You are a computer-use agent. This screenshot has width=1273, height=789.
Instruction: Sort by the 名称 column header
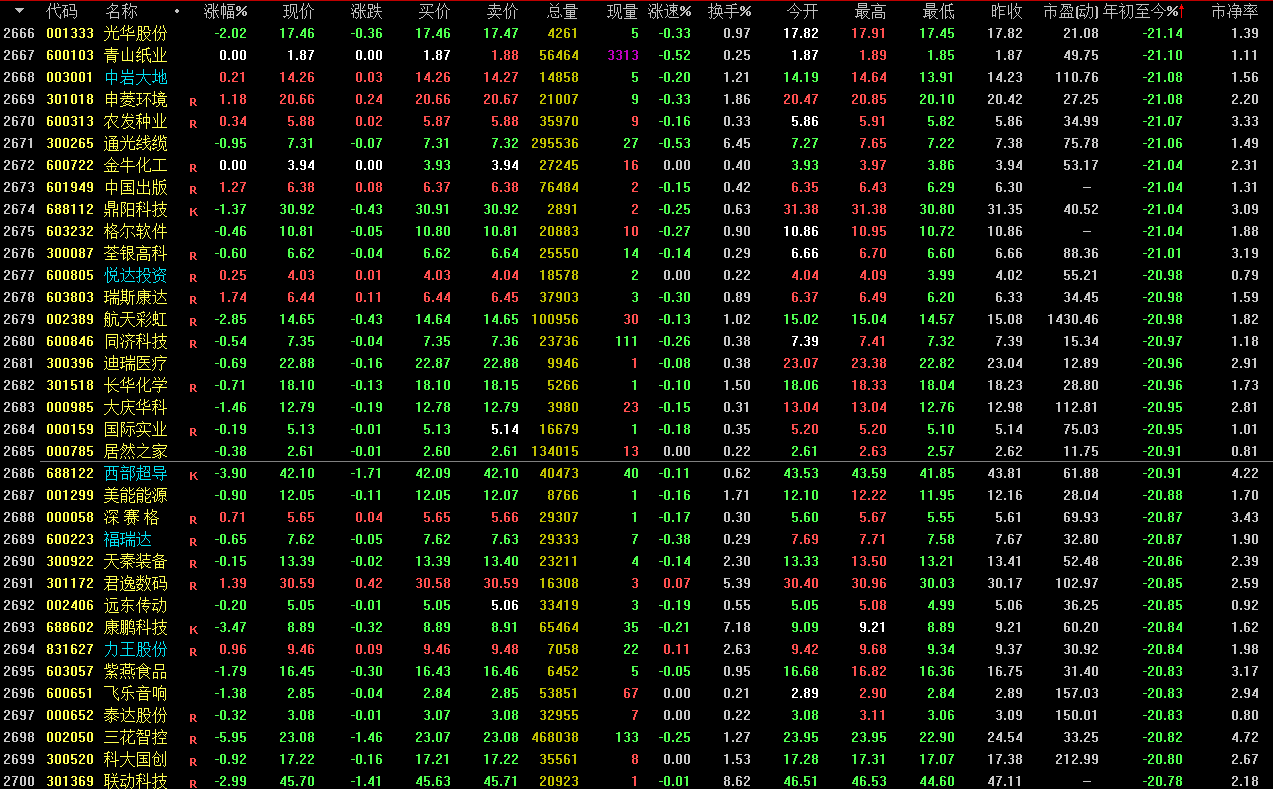[x=121, y=12]
